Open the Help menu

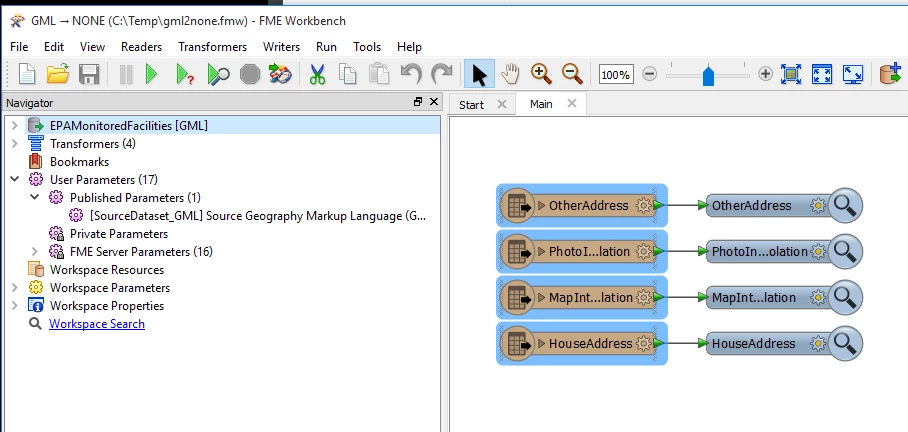pos(409,47)
